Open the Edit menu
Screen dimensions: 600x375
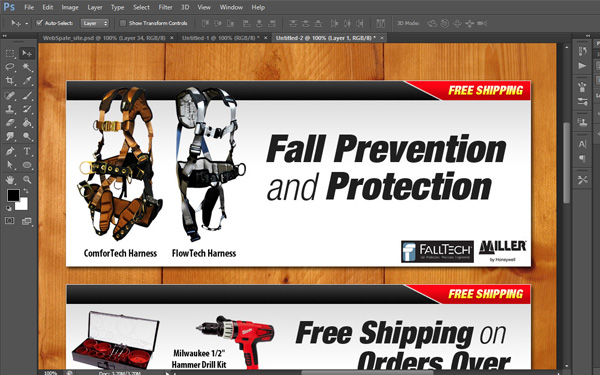(x=48, y=7)
